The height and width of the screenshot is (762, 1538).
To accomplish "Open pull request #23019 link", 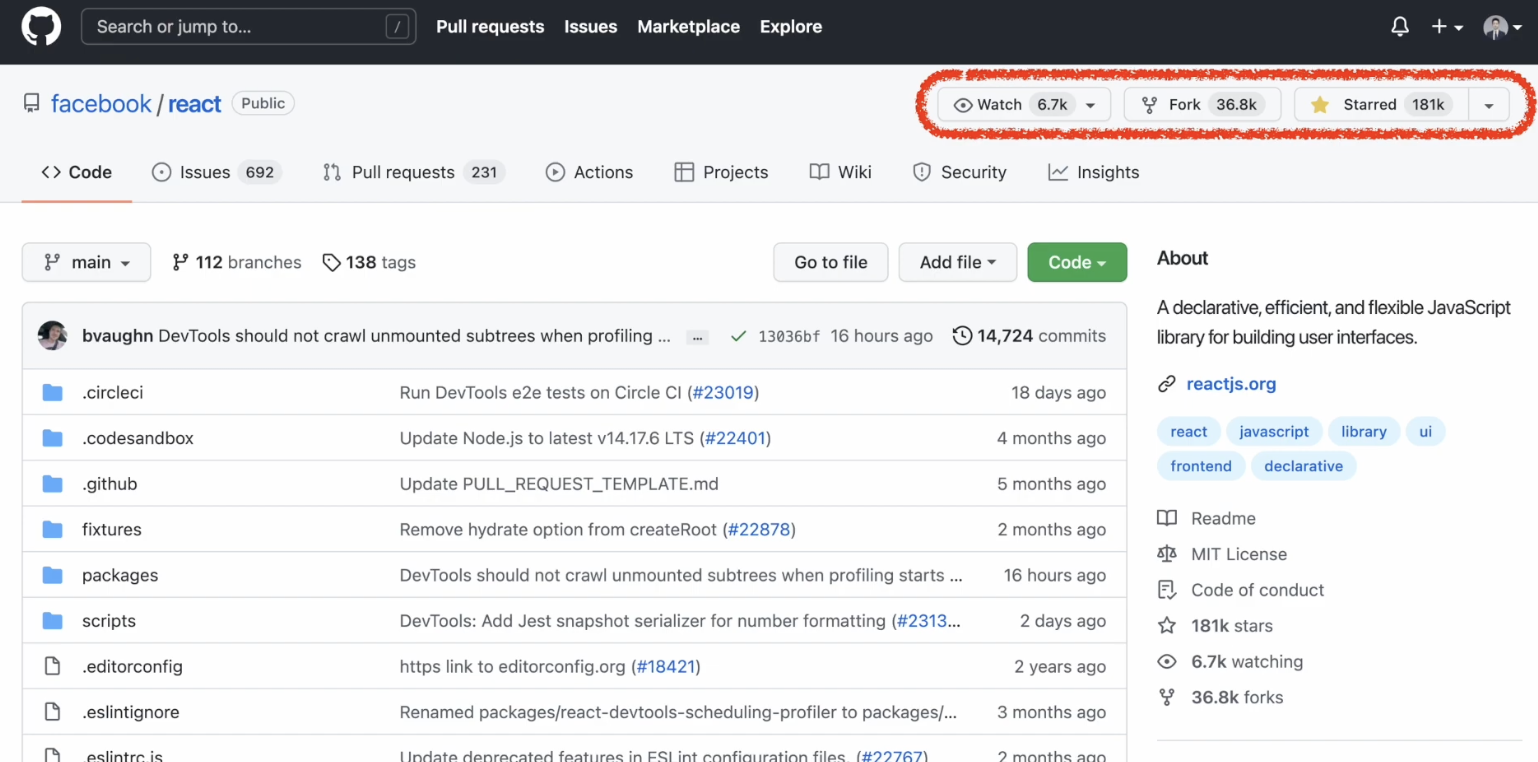I will 723,393.
